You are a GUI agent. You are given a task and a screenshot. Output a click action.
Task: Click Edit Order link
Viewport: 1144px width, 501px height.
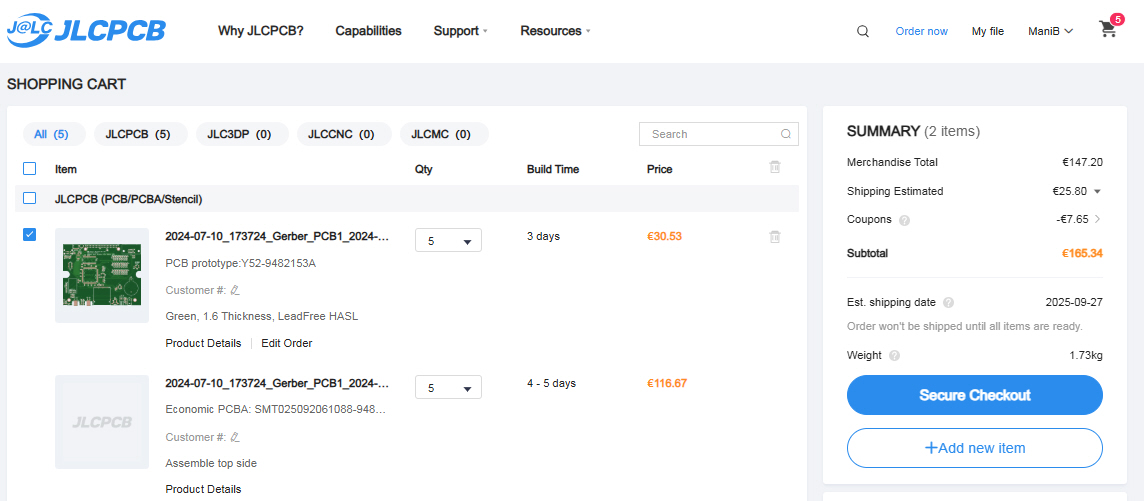pyautogui.click(x=287, y=343)
